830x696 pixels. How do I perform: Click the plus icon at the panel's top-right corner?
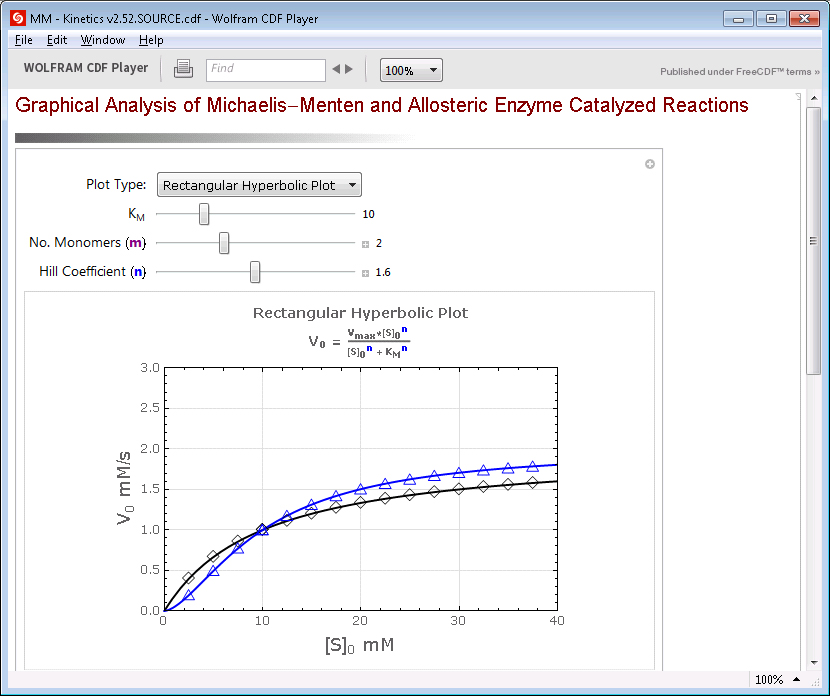pos(650,164)
